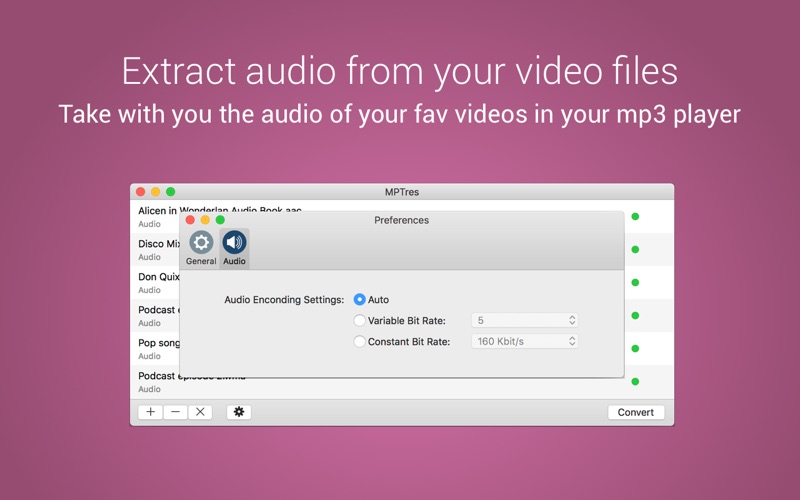Minimize the Preferences window
800x500 pixels.
[x=205, y=220]
